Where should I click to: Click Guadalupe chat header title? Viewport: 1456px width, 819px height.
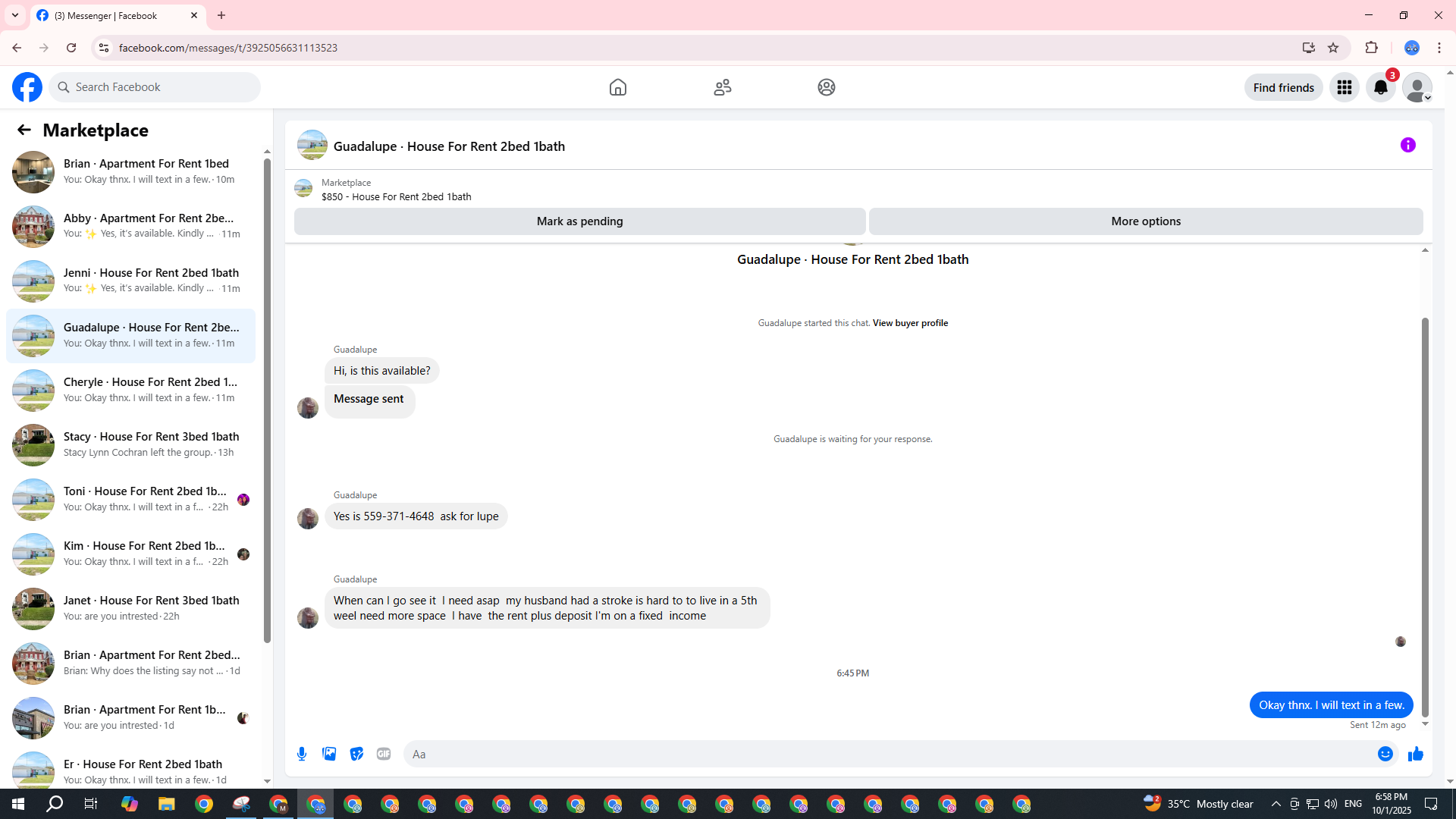[x=449, y=146]
